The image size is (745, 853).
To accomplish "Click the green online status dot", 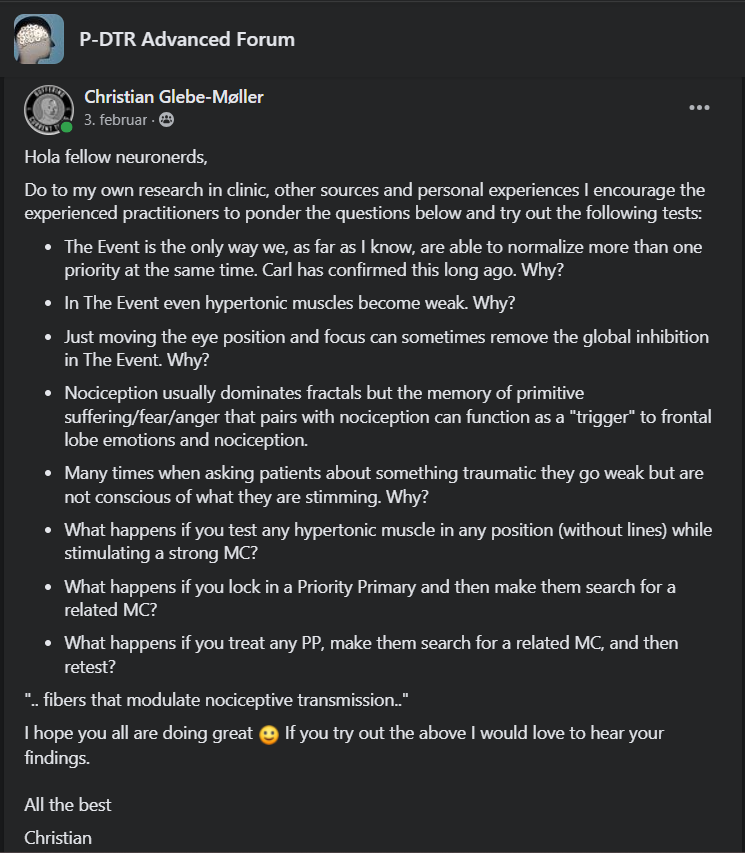I will click(67, 127).
